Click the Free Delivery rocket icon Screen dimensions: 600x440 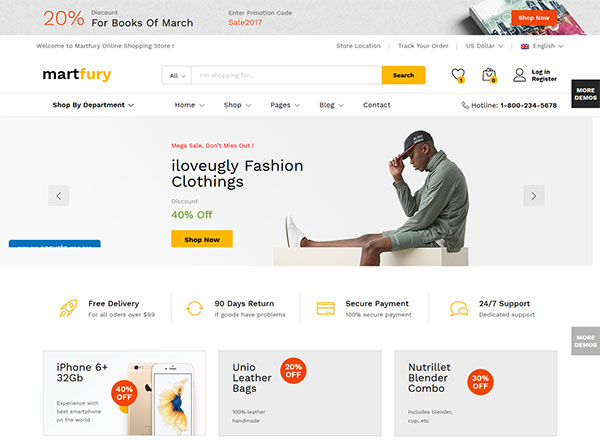(68, 308)
